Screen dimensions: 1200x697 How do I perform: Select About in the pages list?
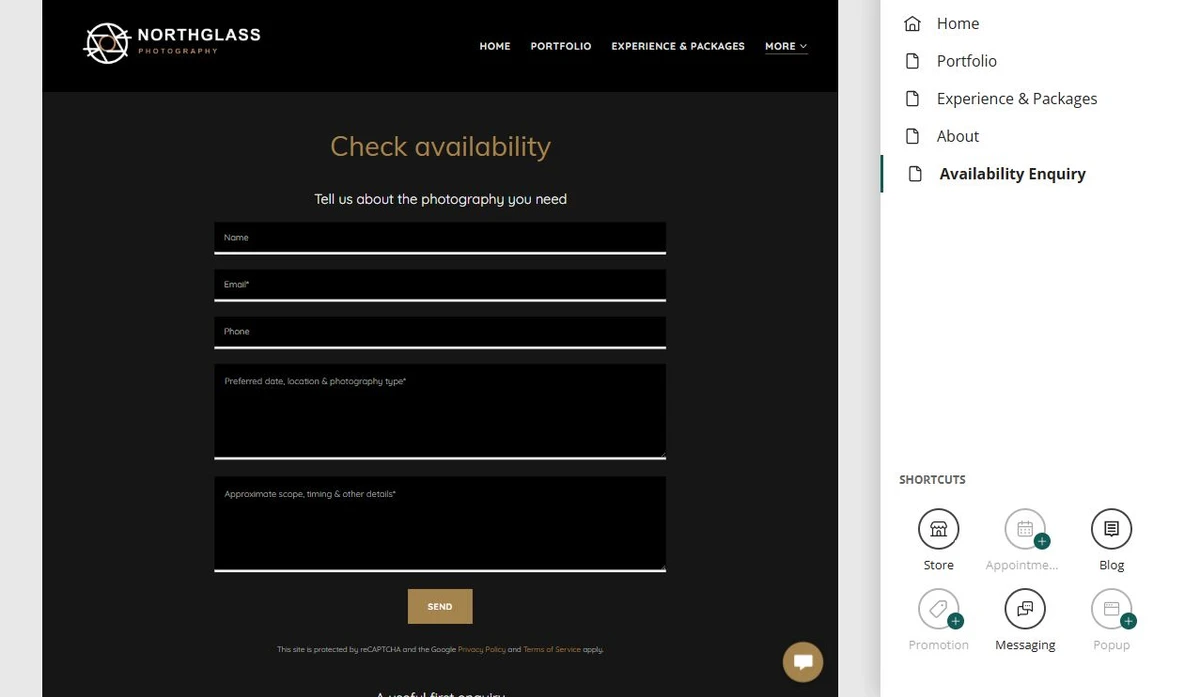coord(958,136)
